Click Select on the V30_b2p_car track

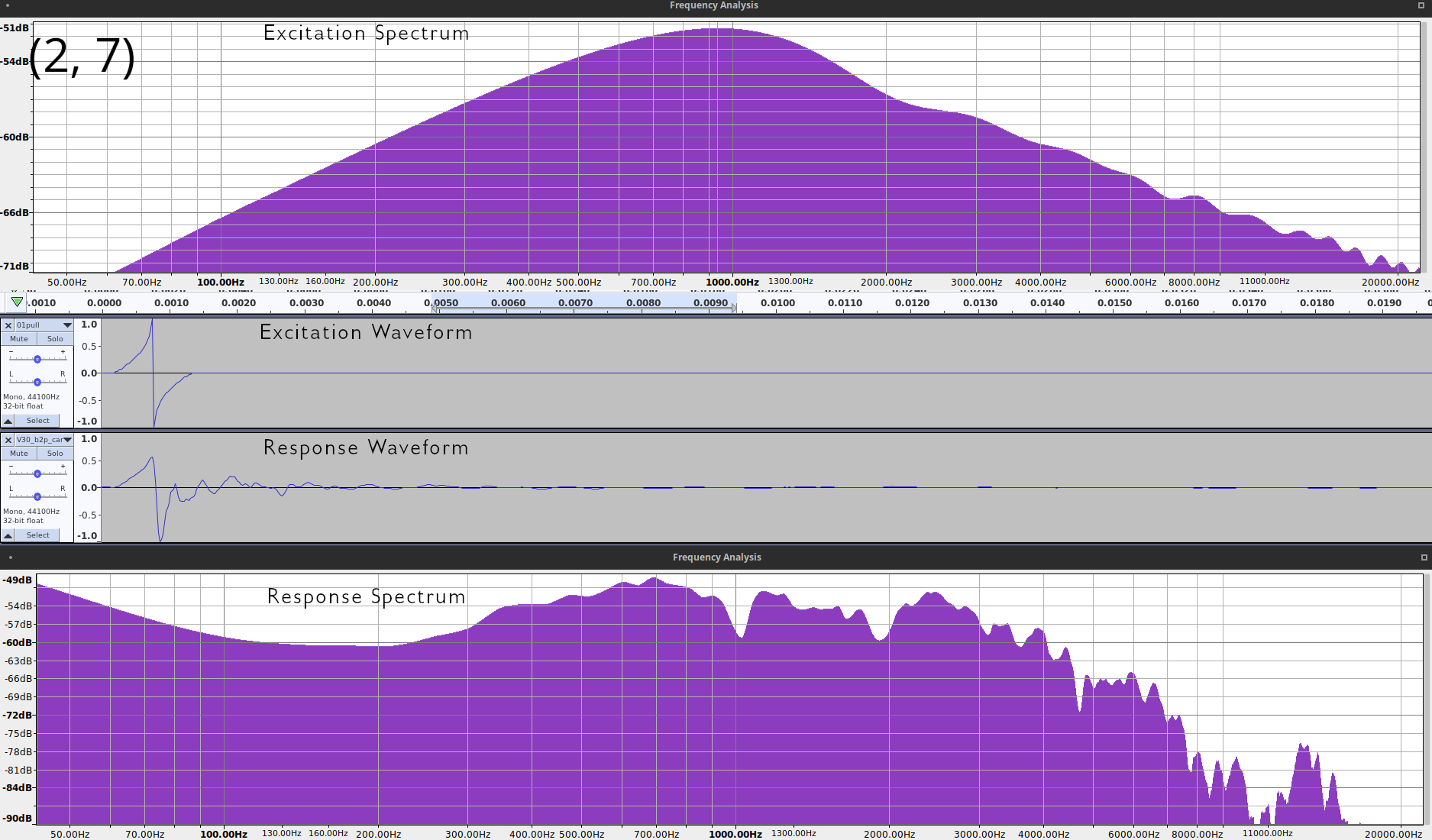(37, 535)
